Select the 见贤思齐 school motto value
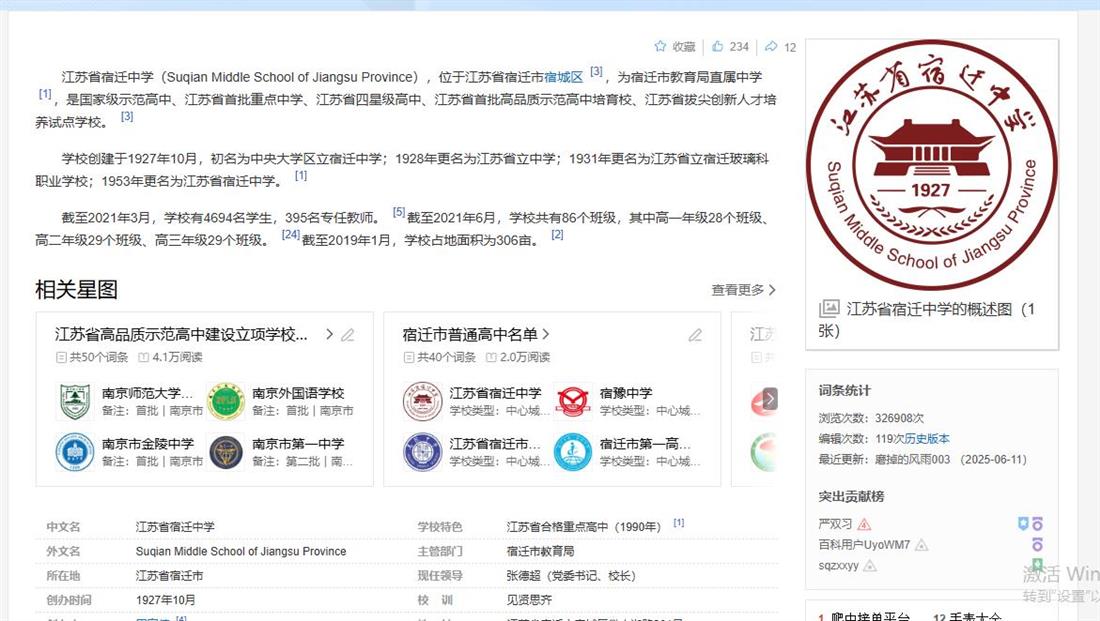Screen dimensions: 1100x621 click(x=529, y=601)
